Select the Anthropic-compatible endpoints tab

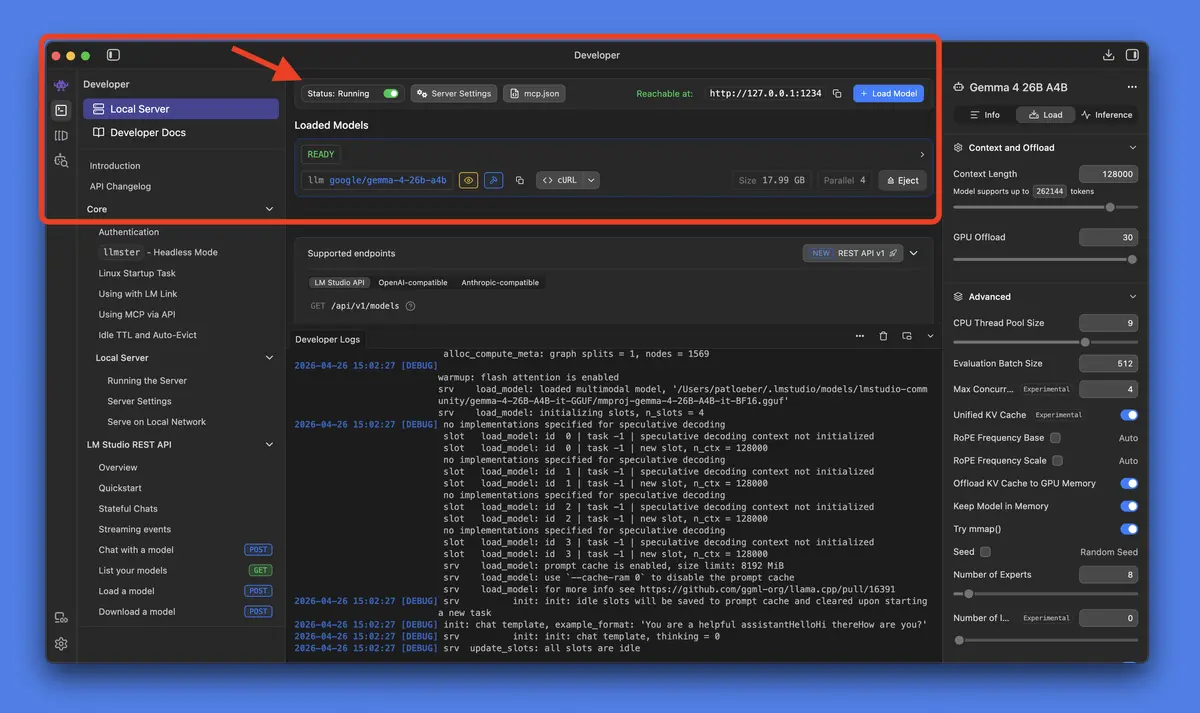coord(500,282)
